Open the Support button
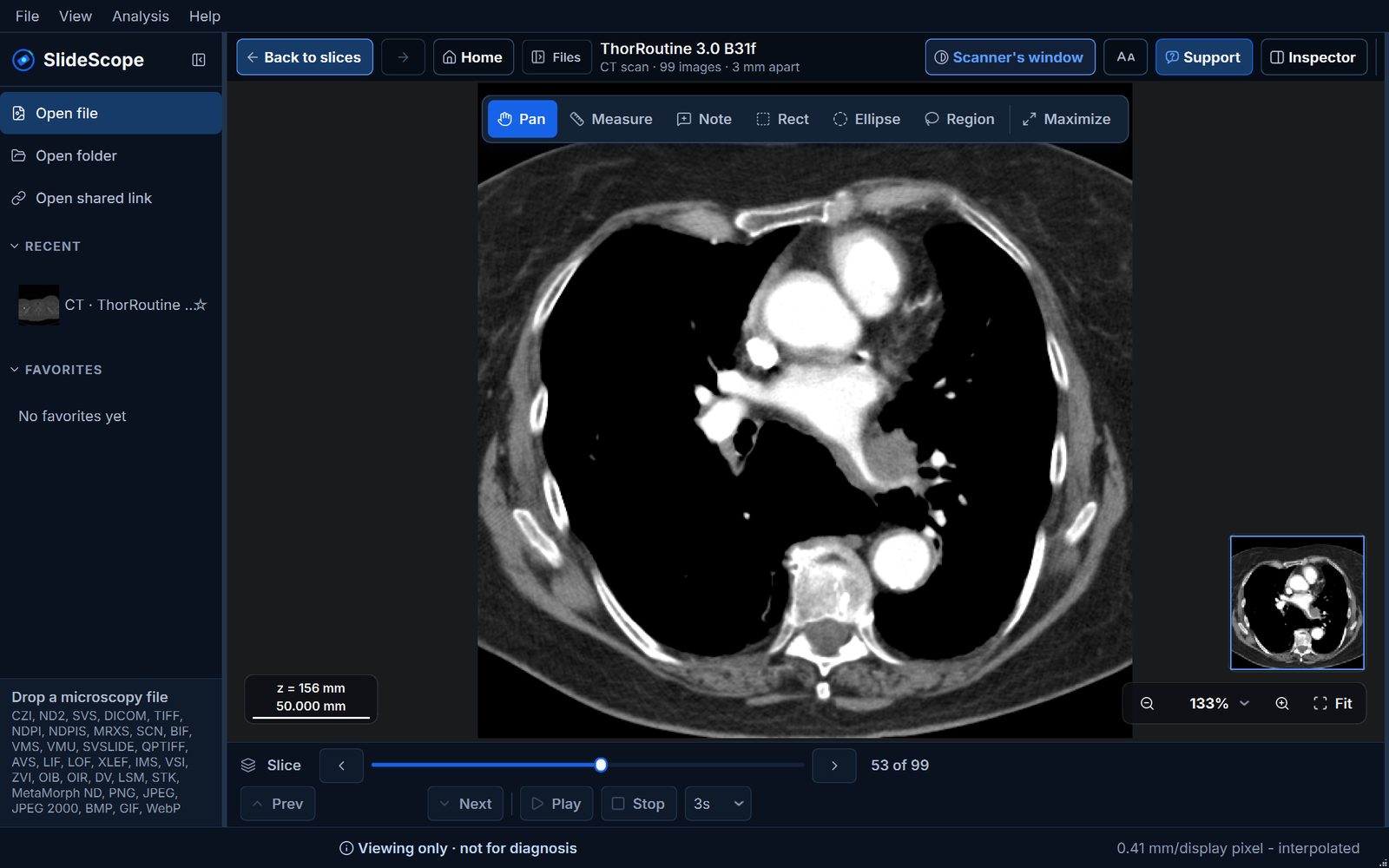 pyautogui.click(x=1203, y=57)
